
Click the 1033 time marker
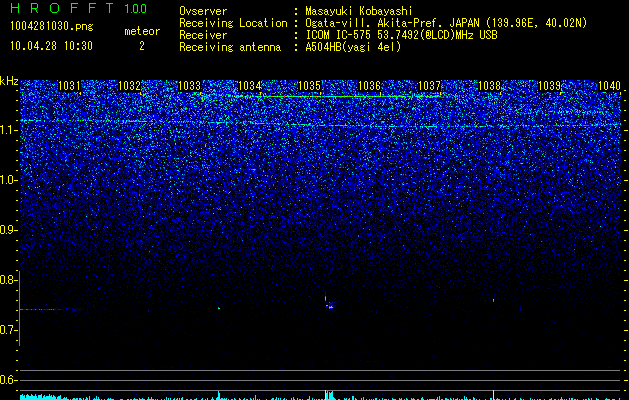189,86
